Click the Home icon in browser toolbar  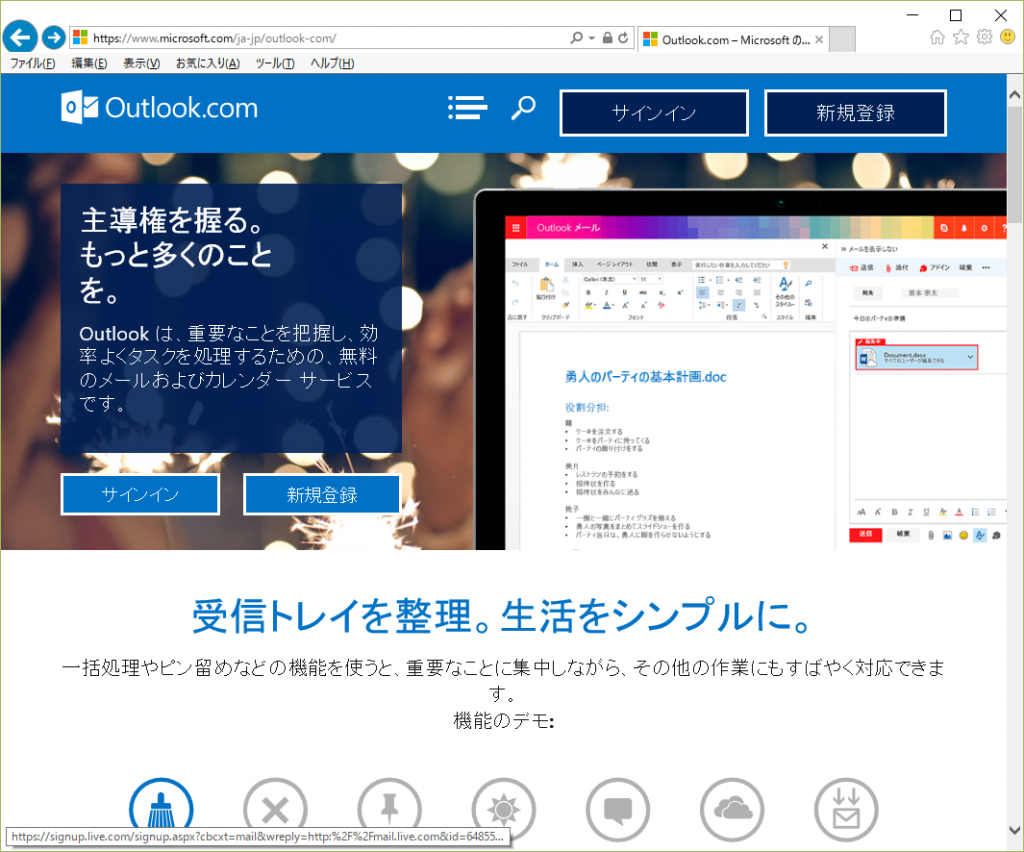click(937, 37)
